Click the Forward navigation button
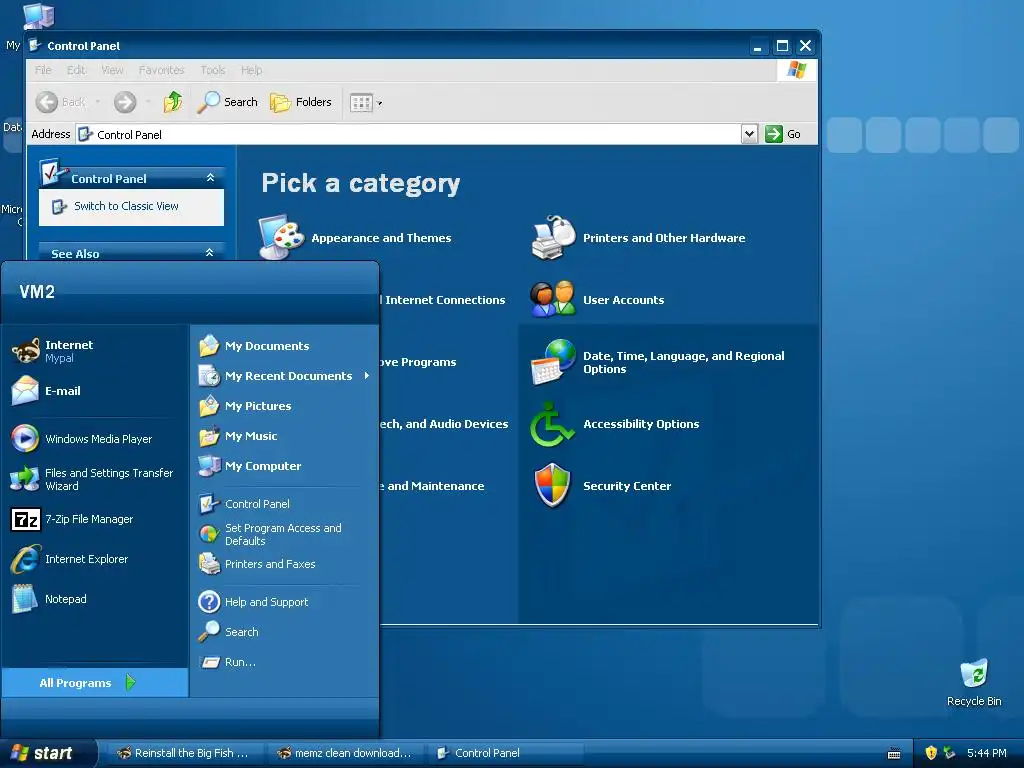This screenshot has width=1024, height=768. click(x=125, y=102)
